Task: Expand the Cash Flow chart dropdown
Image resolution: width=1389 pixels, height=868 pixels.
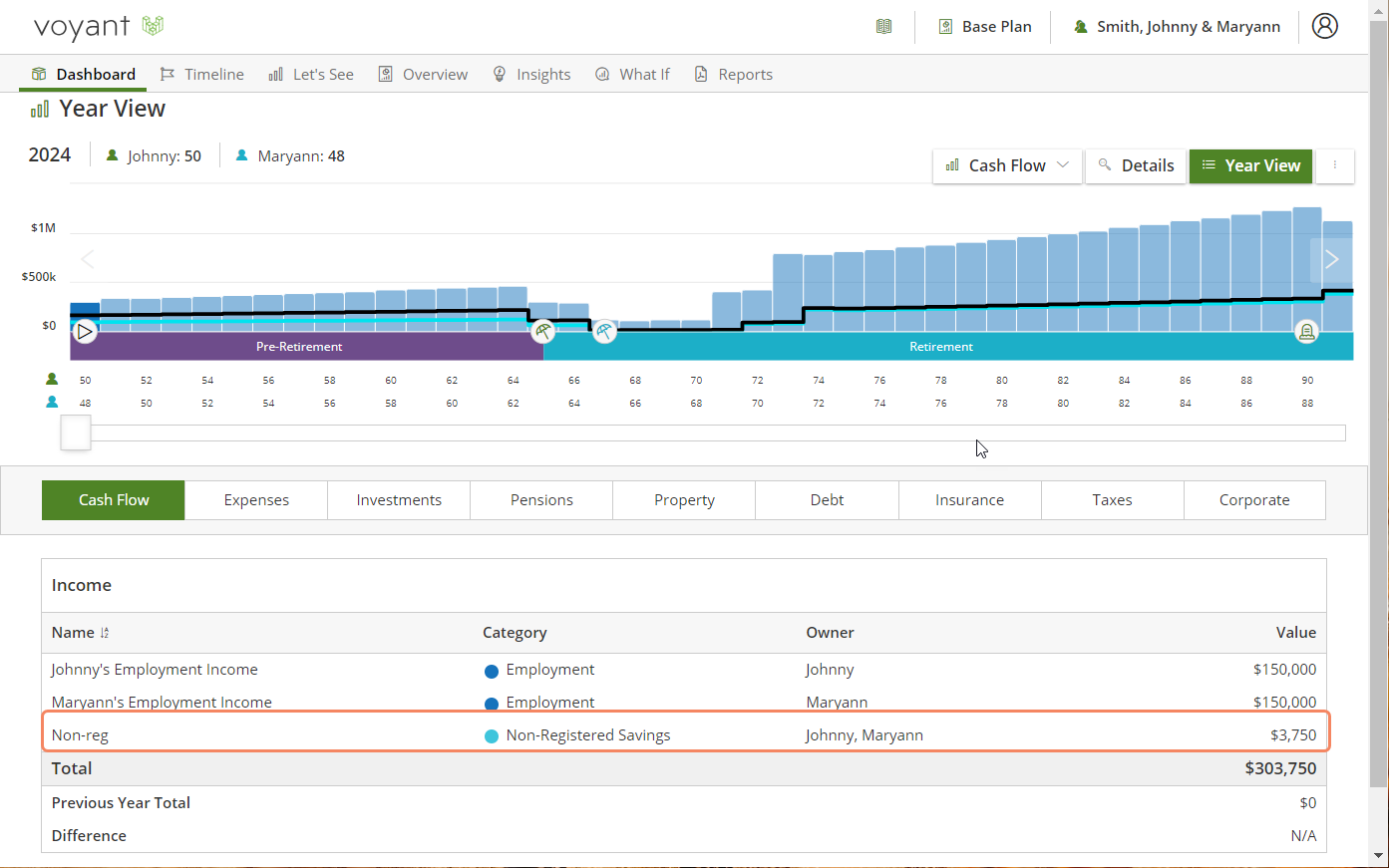Action: point(1007,165)
